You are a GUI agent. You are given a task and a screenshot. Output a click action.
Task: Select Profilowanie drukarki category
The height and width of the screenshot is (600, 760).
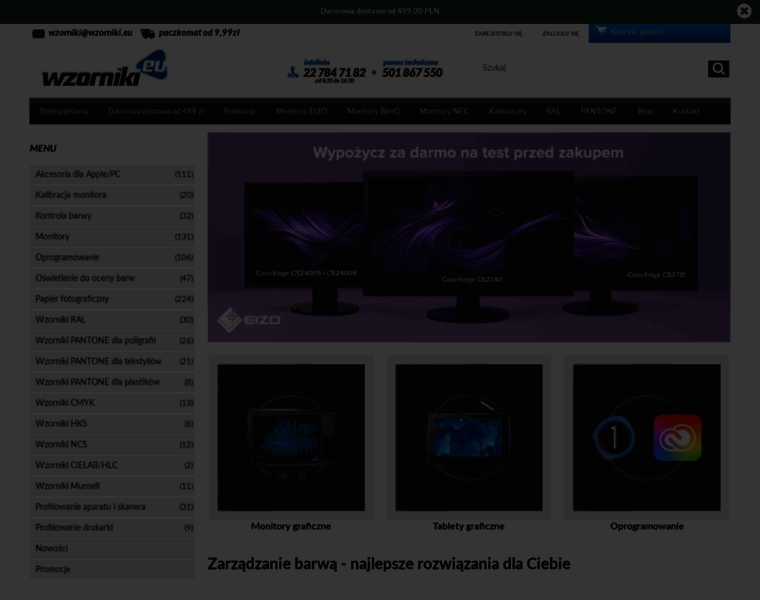[112, 528]
